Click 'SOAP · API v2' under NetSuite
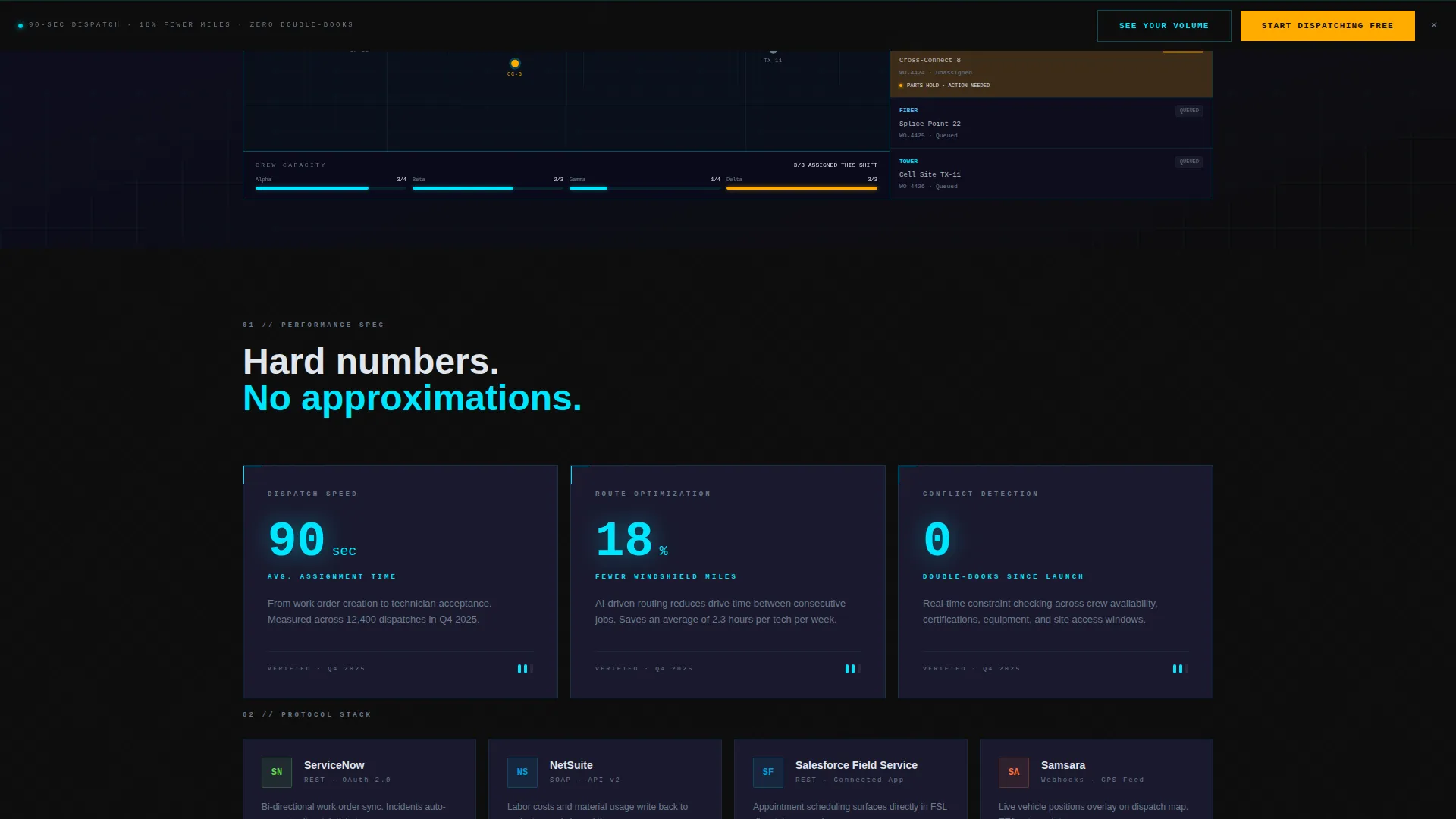Screen dimensions: 1456x819 coord(585,780)
